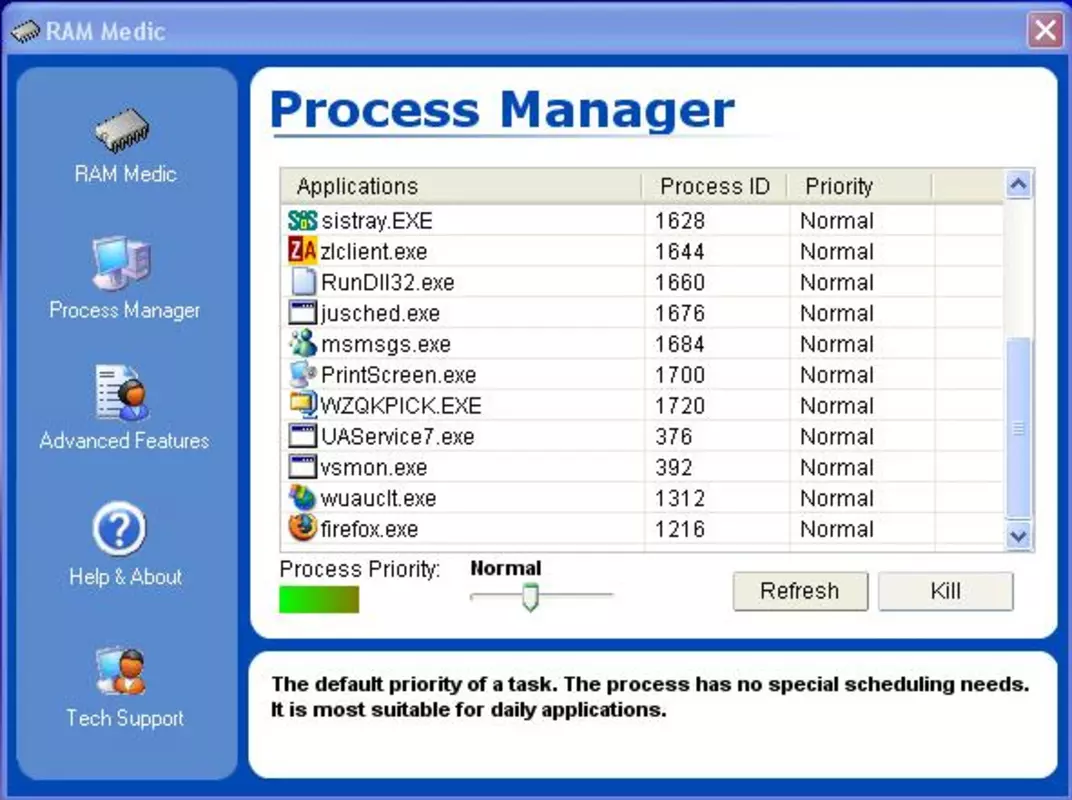
Task: Go to the Advanced Features label
Action: click(124, 440)
